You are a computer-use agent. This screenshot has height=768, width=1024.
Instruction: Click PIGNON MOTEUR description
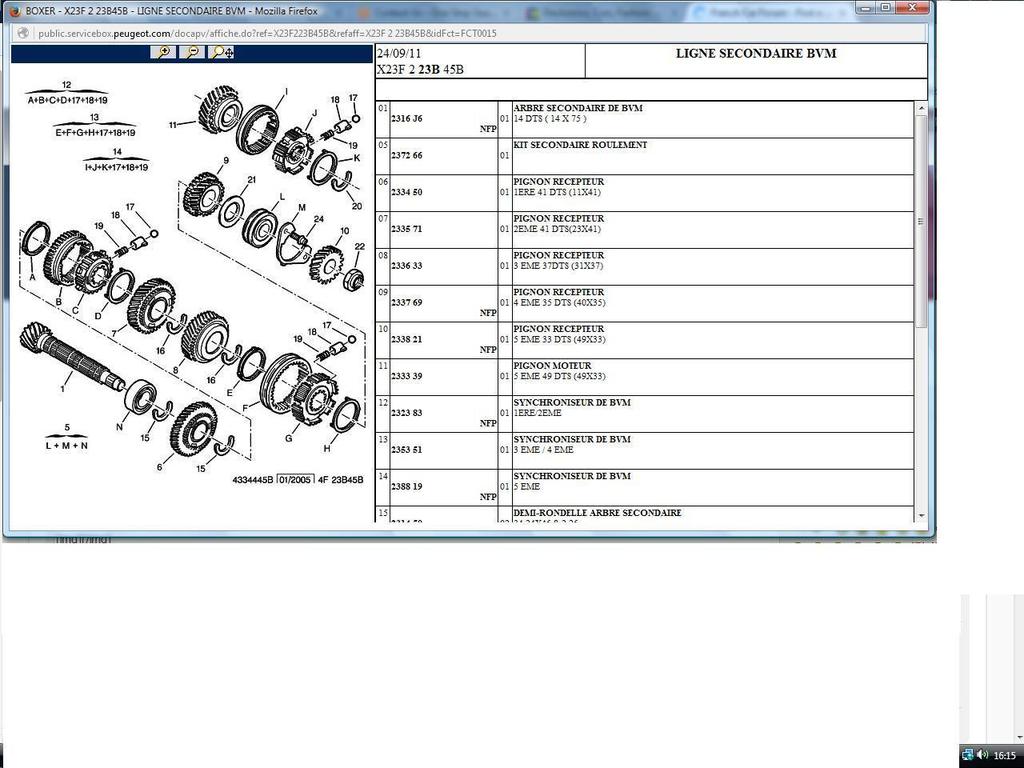click(552, 366)
